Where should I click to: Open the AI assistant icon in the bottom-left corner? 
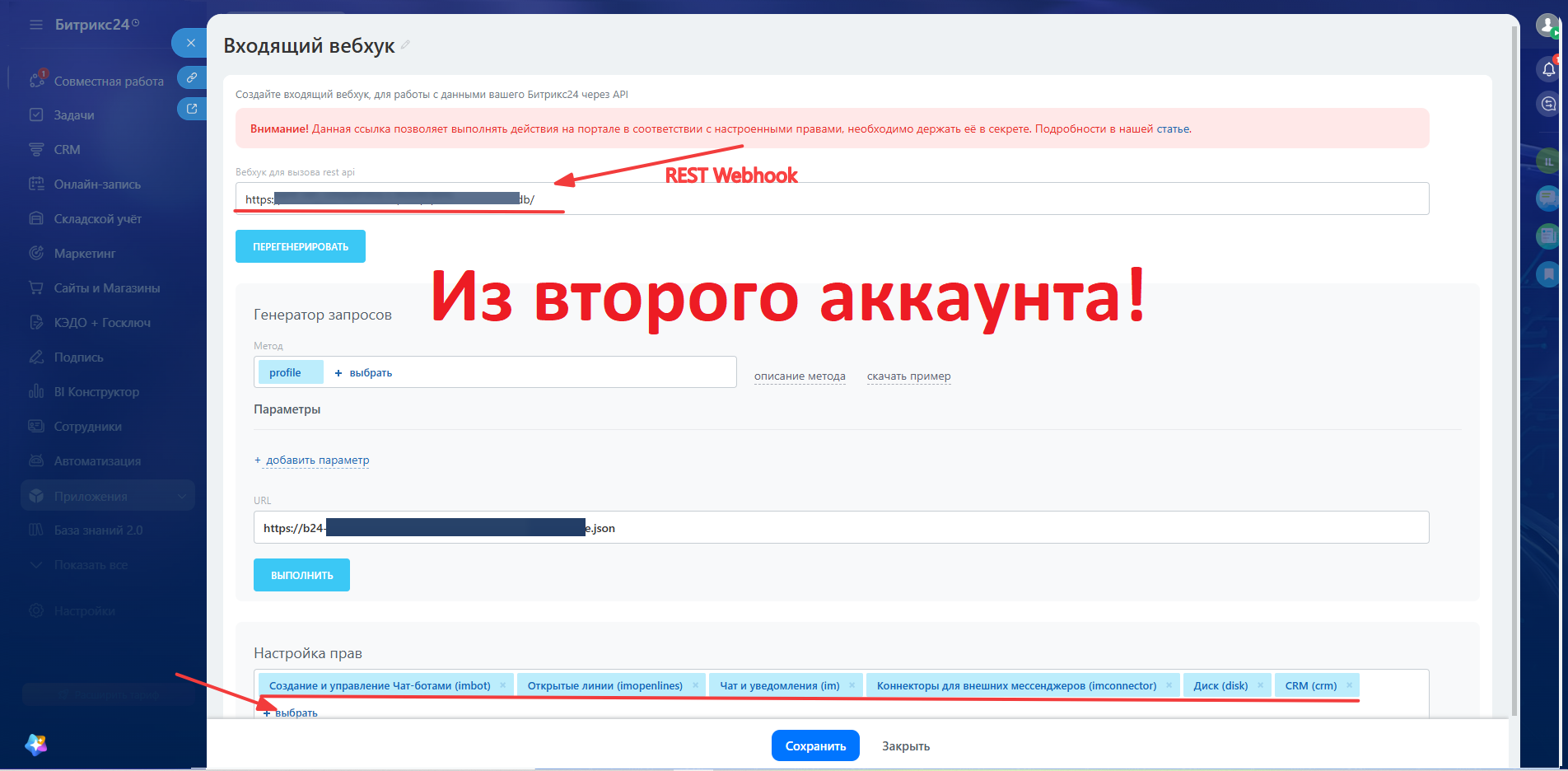[x=36, y=745]
